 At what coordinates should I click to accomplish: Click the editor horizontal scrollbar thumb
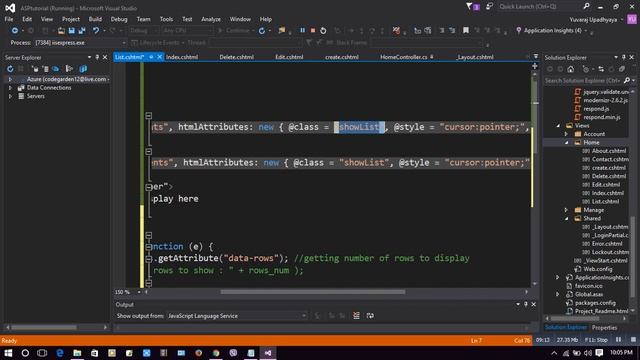(313, 292)
